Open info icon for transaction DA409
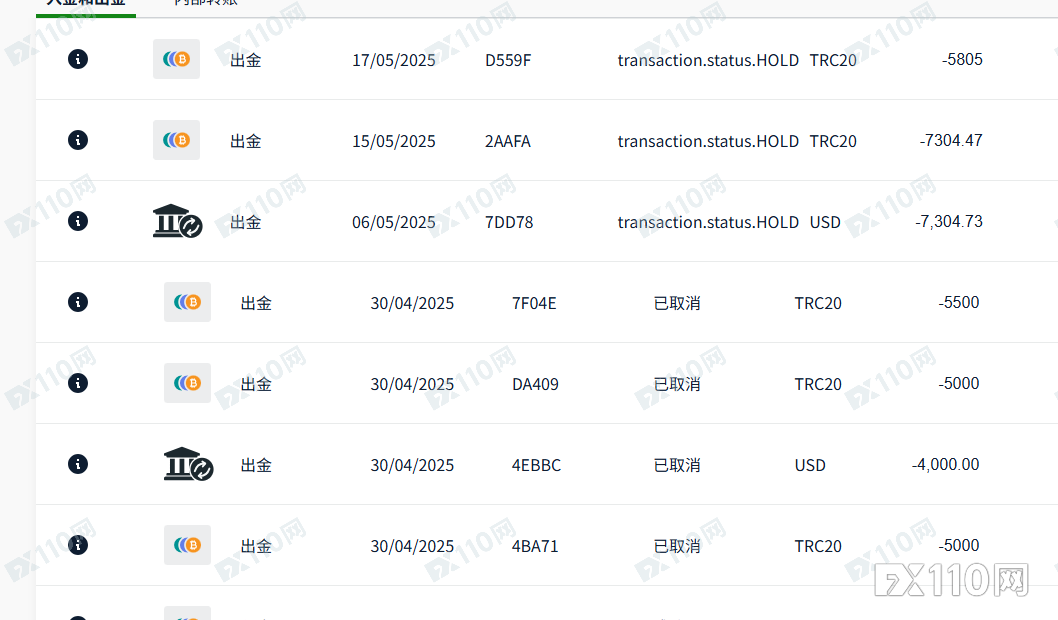This screenshot has height=620, width=1058. [78, 383]
